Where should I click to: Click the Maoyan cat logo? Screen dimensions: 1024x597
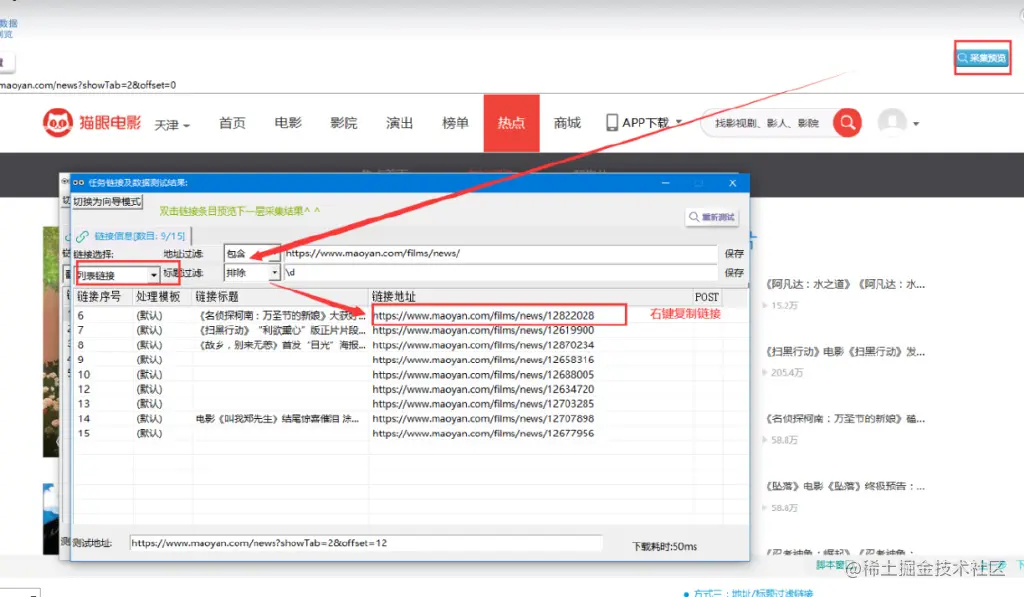(x=57, y=122)
